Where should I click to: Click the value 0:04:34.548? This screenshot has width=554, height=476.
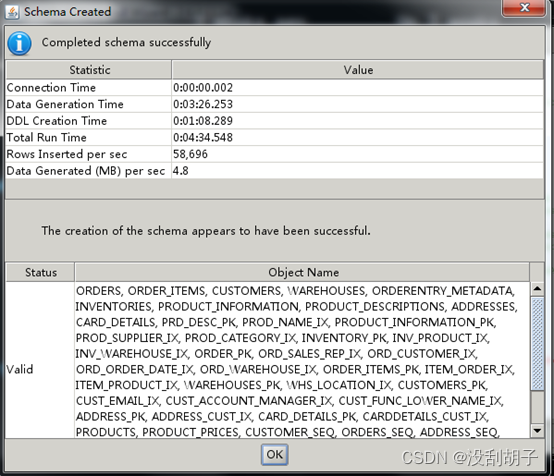[203, 137]
